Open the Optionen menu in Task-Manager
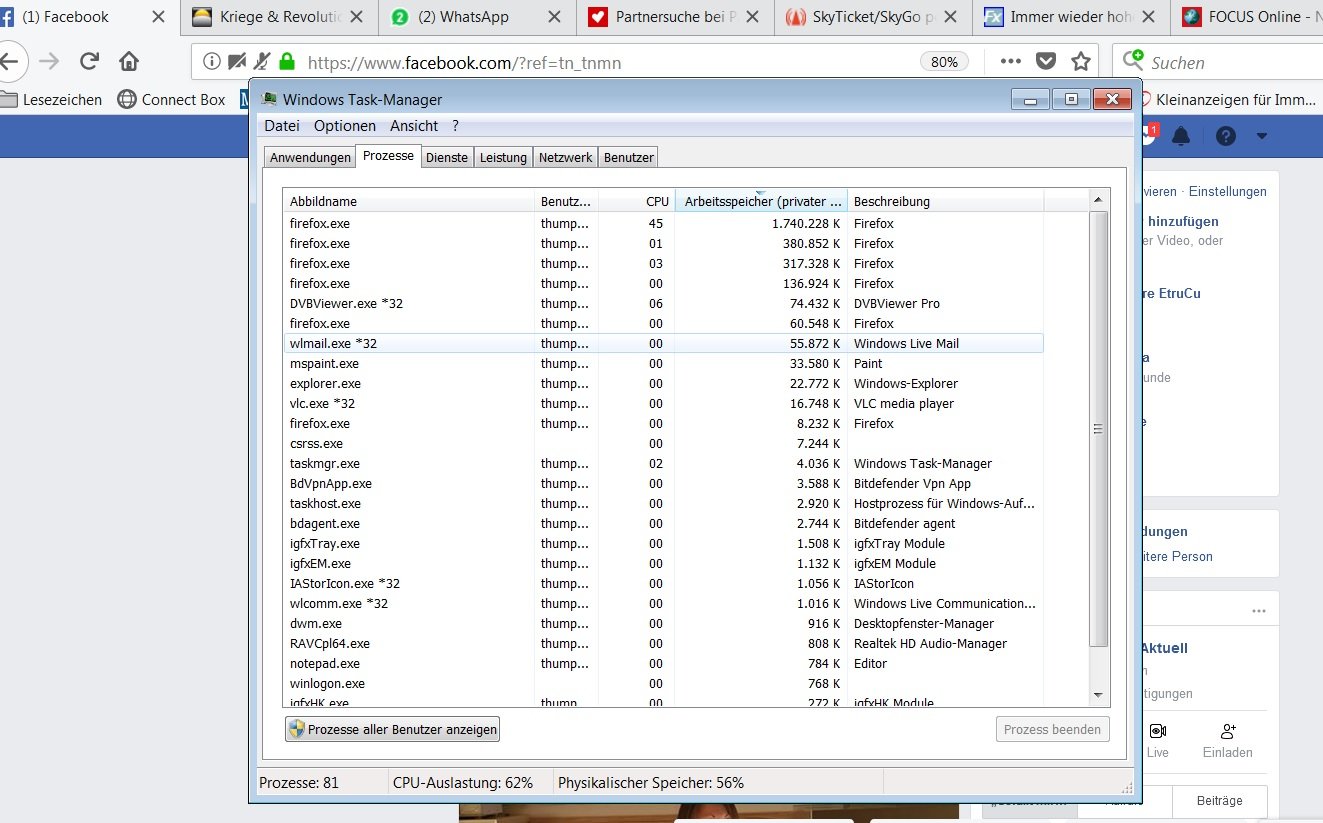The image size is (1323, 823). click(345, 126)
